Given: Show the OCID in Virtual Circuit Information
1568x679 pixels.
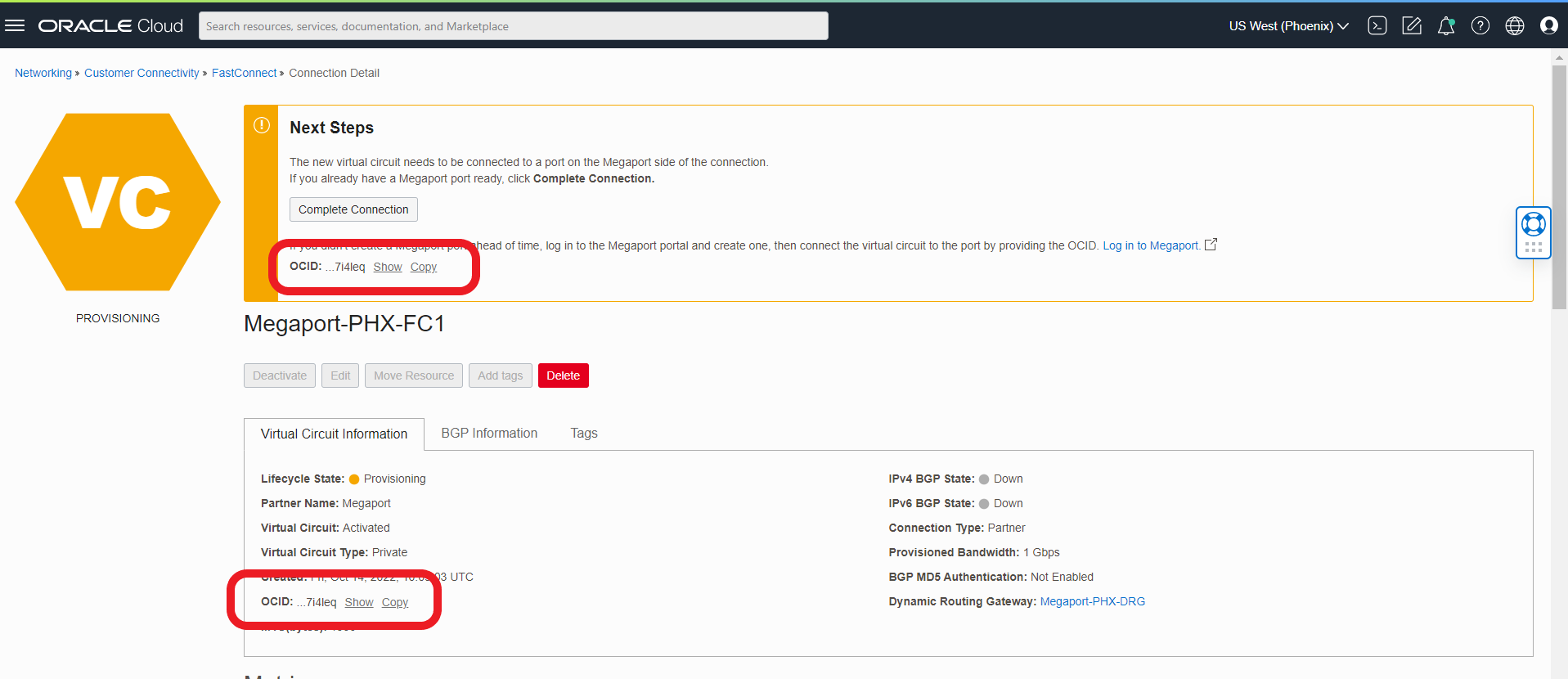Looking at the screenshot, I should pyautogui.click(x=359, y=602).
